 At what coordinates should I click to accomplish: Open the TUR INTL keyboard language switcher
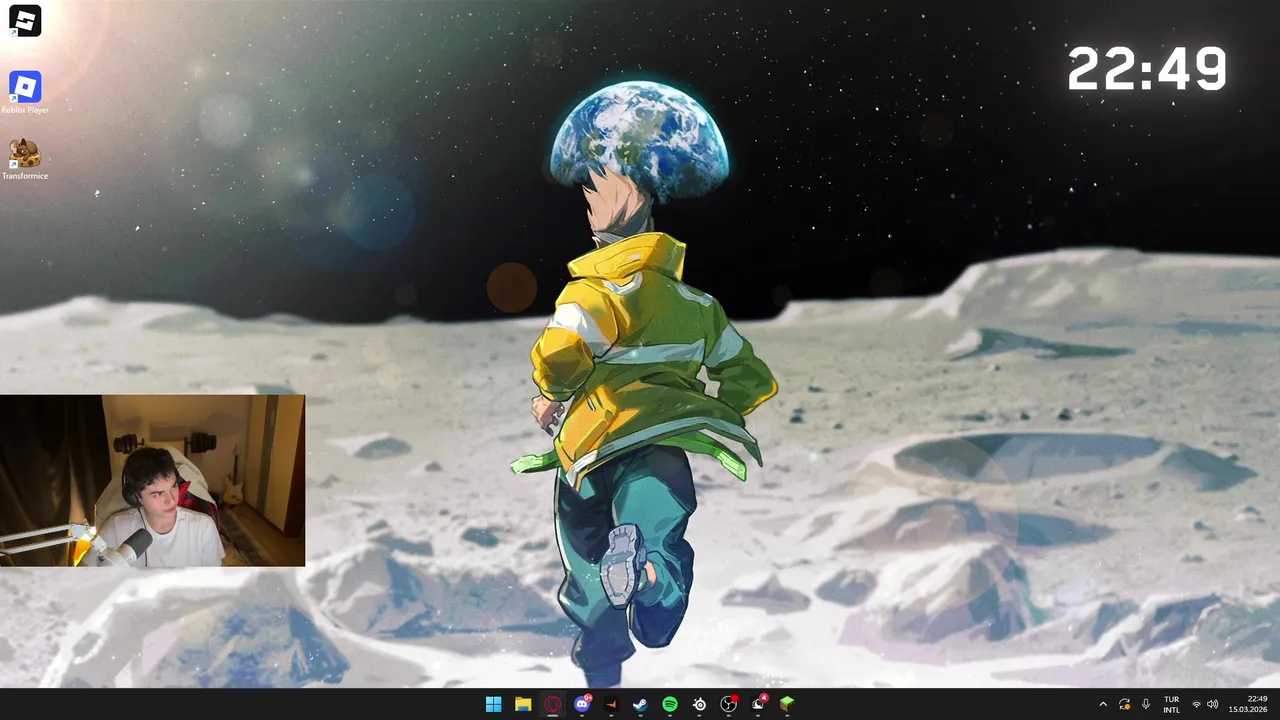(x=1171, y=704)
